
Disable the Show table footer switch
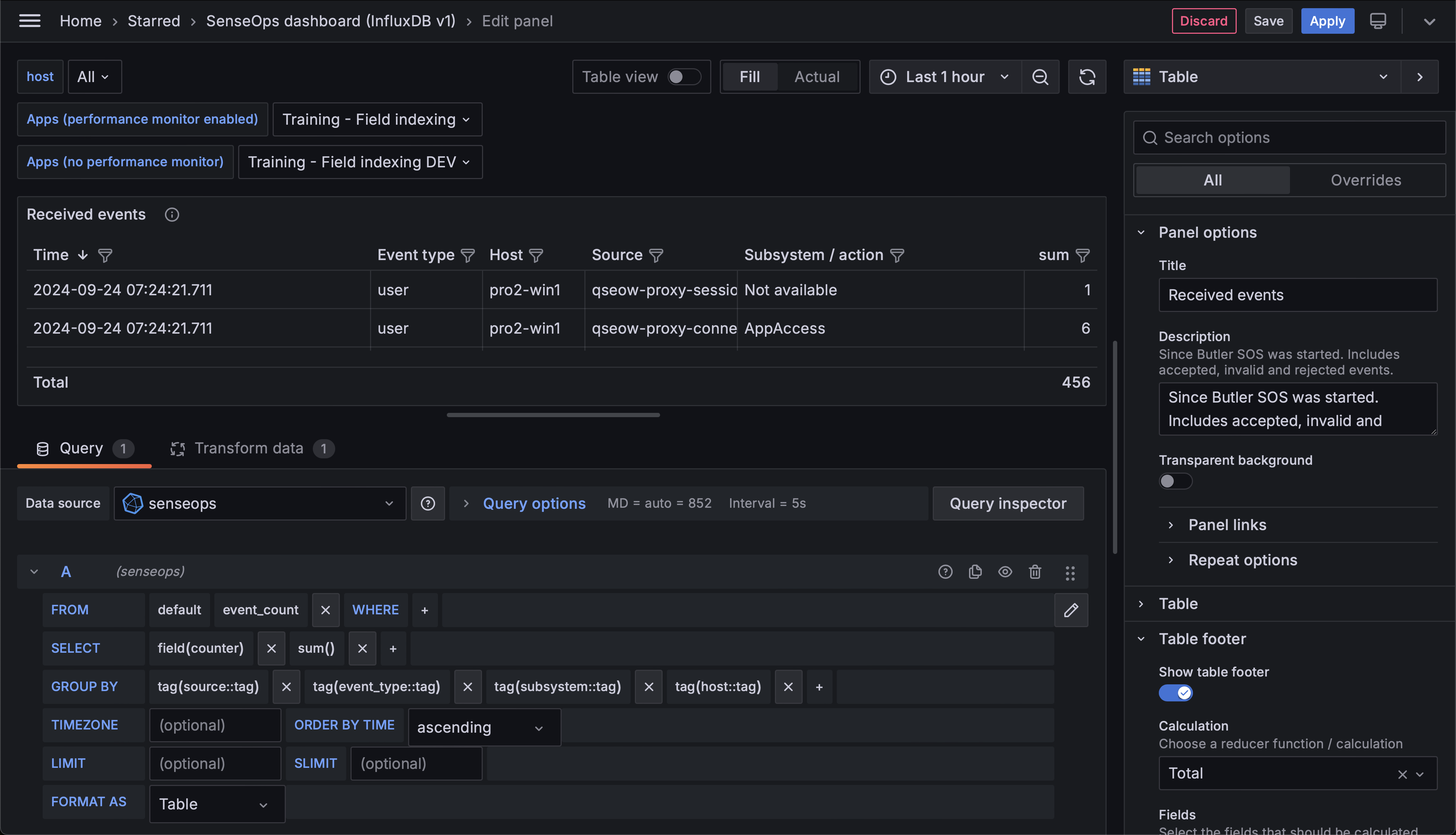coord(1175,693)
